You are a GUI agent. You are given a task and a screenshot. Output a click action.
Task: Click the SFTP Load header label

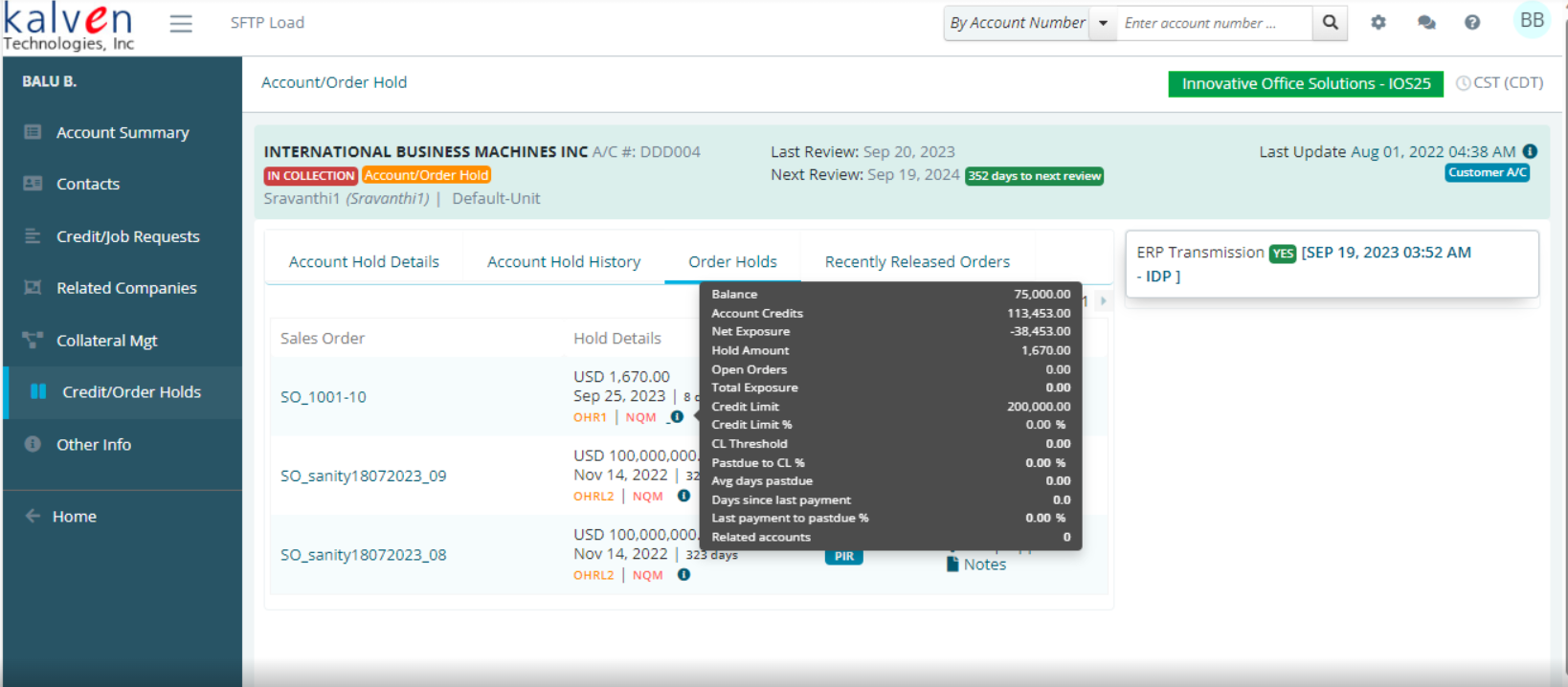point(267,23)
